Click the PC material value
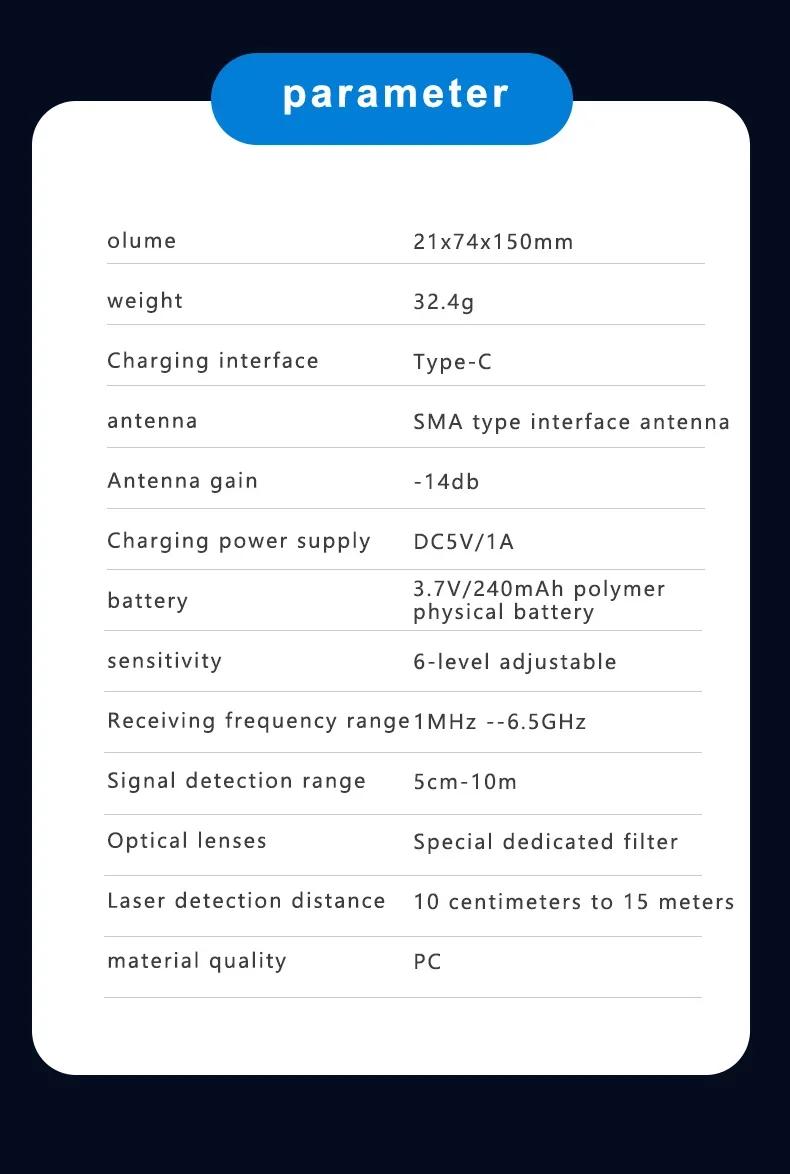Viewport: 790px width, 1174px height. tap(427, 962)
